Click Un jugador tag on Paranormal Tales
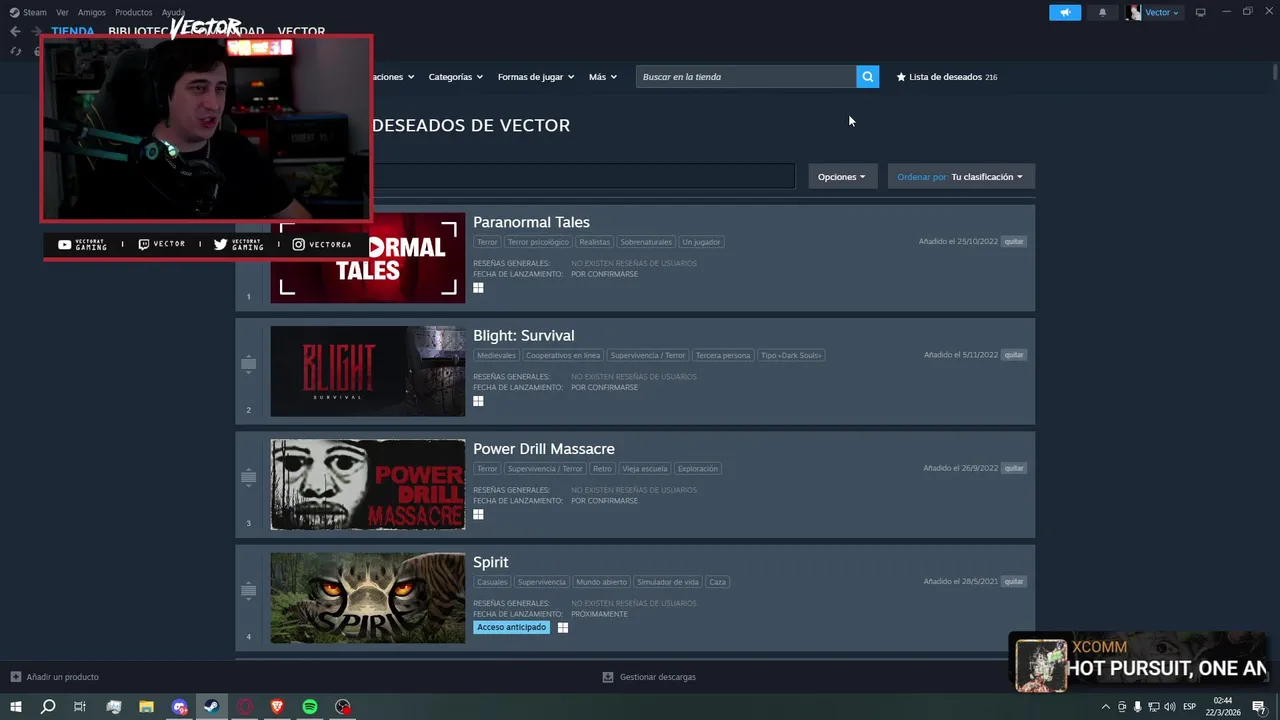Screen dimensions: 1280x720 tap(701, 242)
